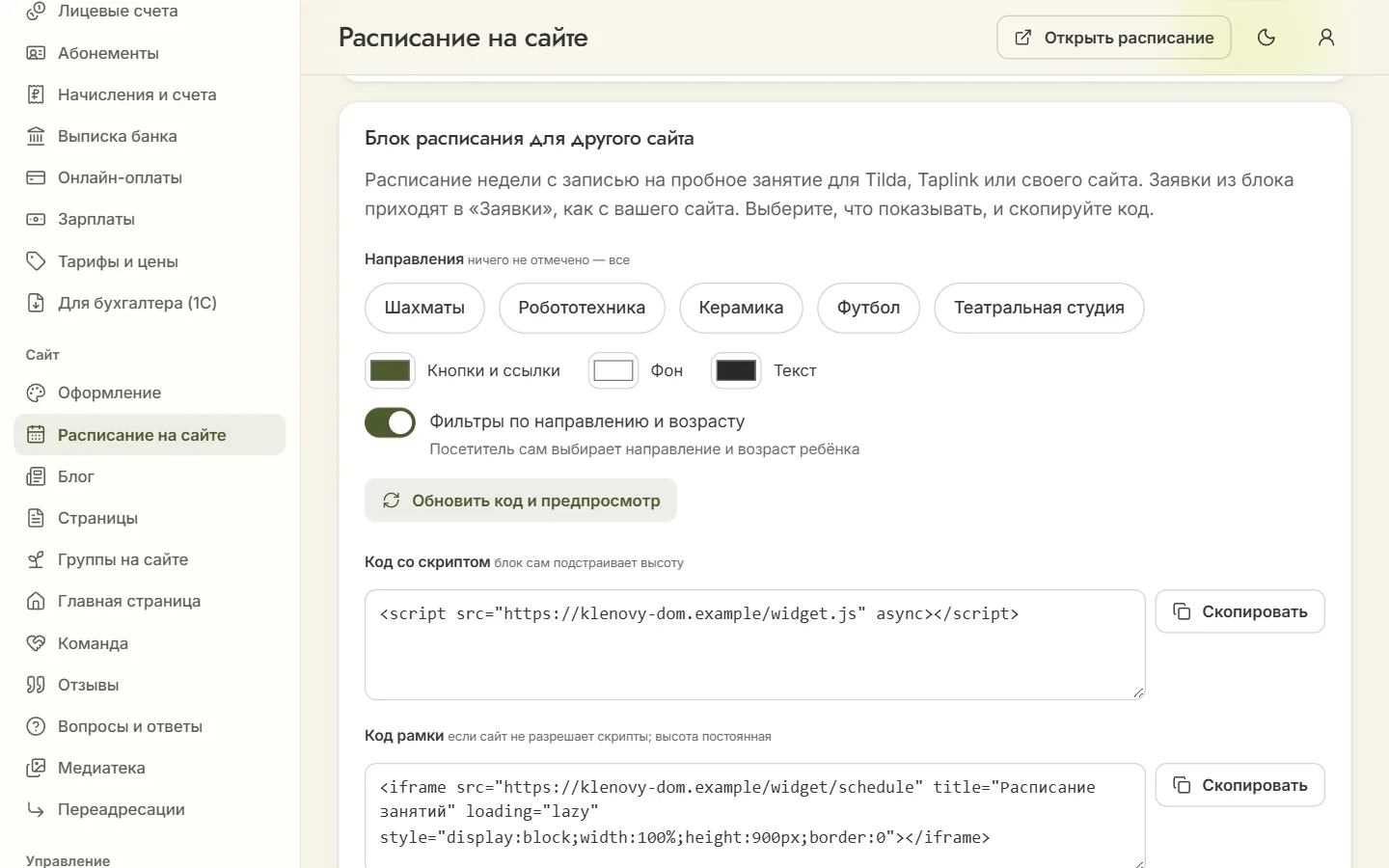Copy the script code with Скопировать
This screenshot has width=1389, height=868.
(1239, 611)
